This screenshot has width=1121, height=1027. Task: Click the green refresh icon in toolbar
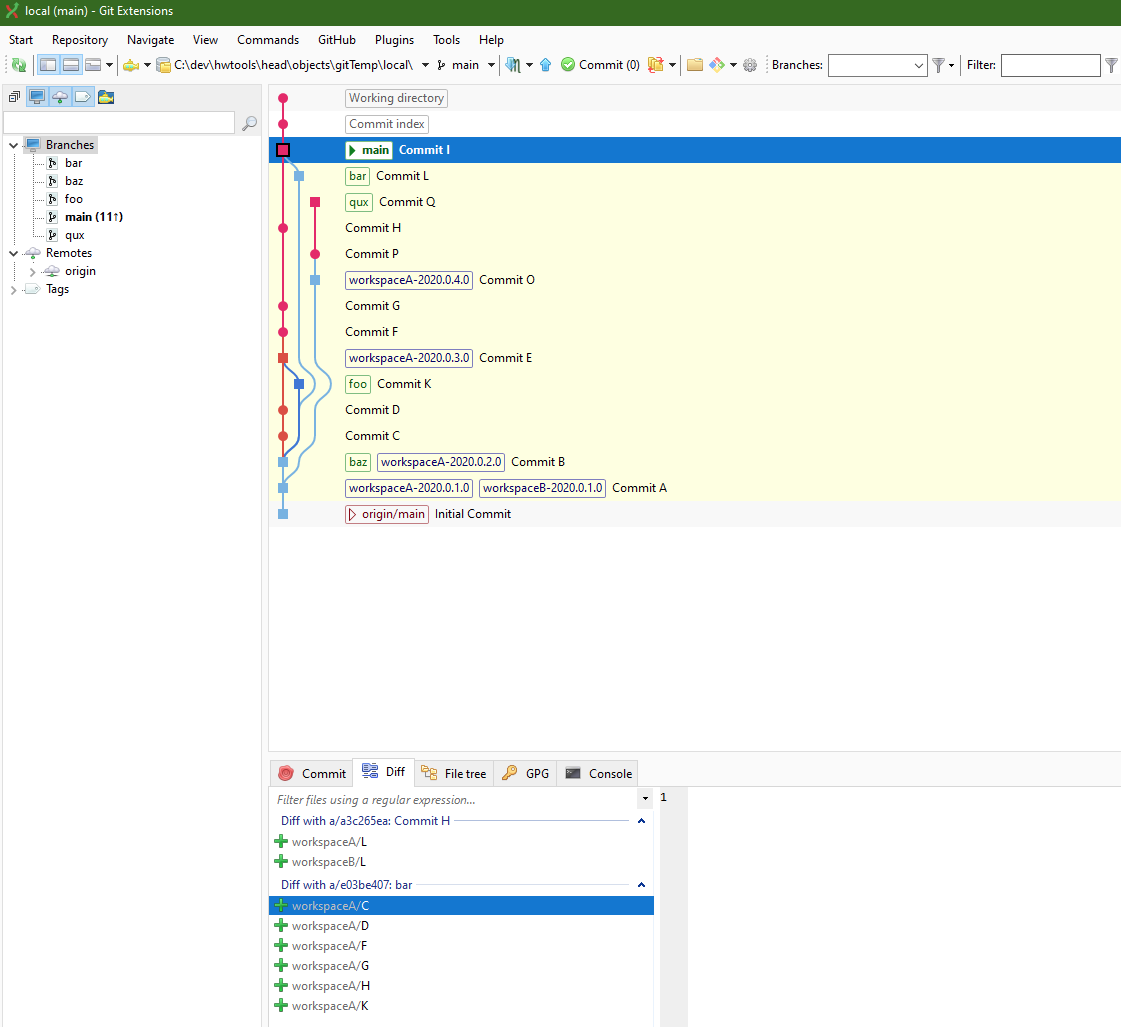[x=19, y=65]
